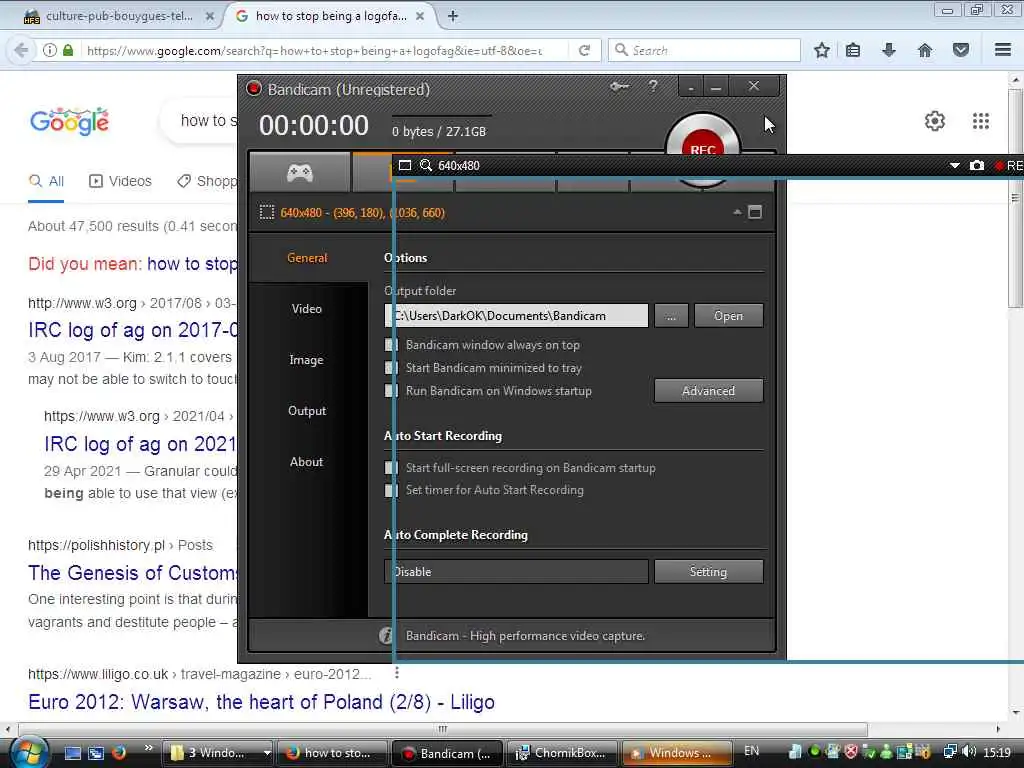Show hidden quick launch chevron on the taskbar
The image size is (1024, 768).
tap(149, 748)
